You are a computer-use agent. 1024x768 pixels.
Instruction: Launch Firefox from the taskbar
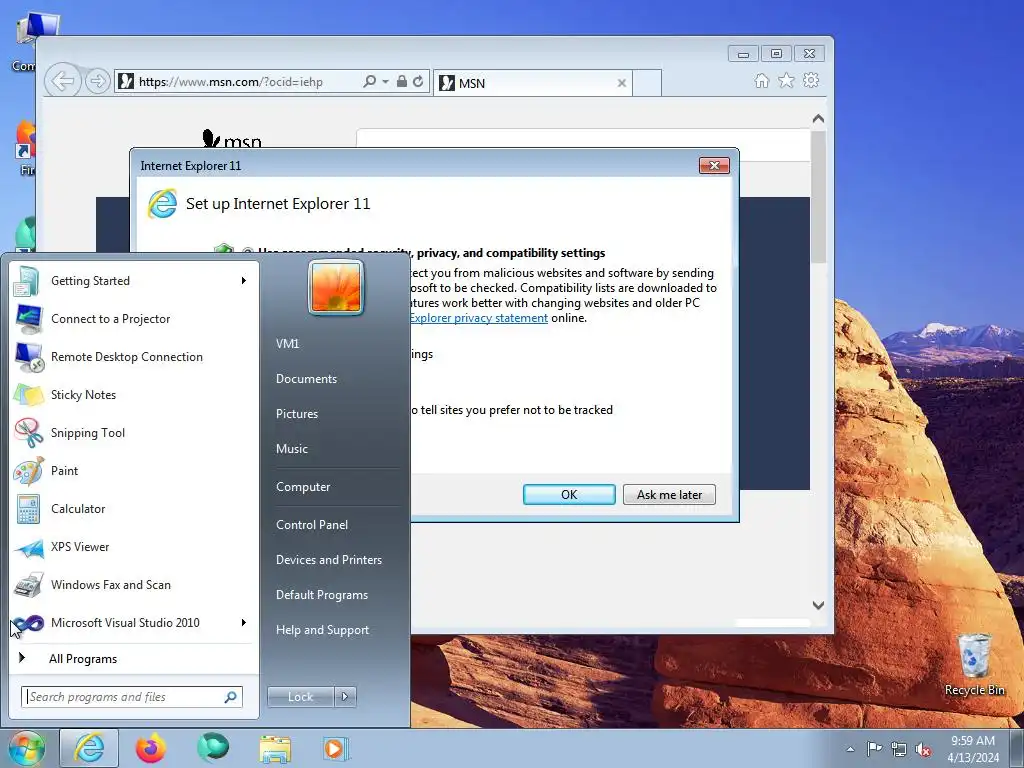pos(151,748)
